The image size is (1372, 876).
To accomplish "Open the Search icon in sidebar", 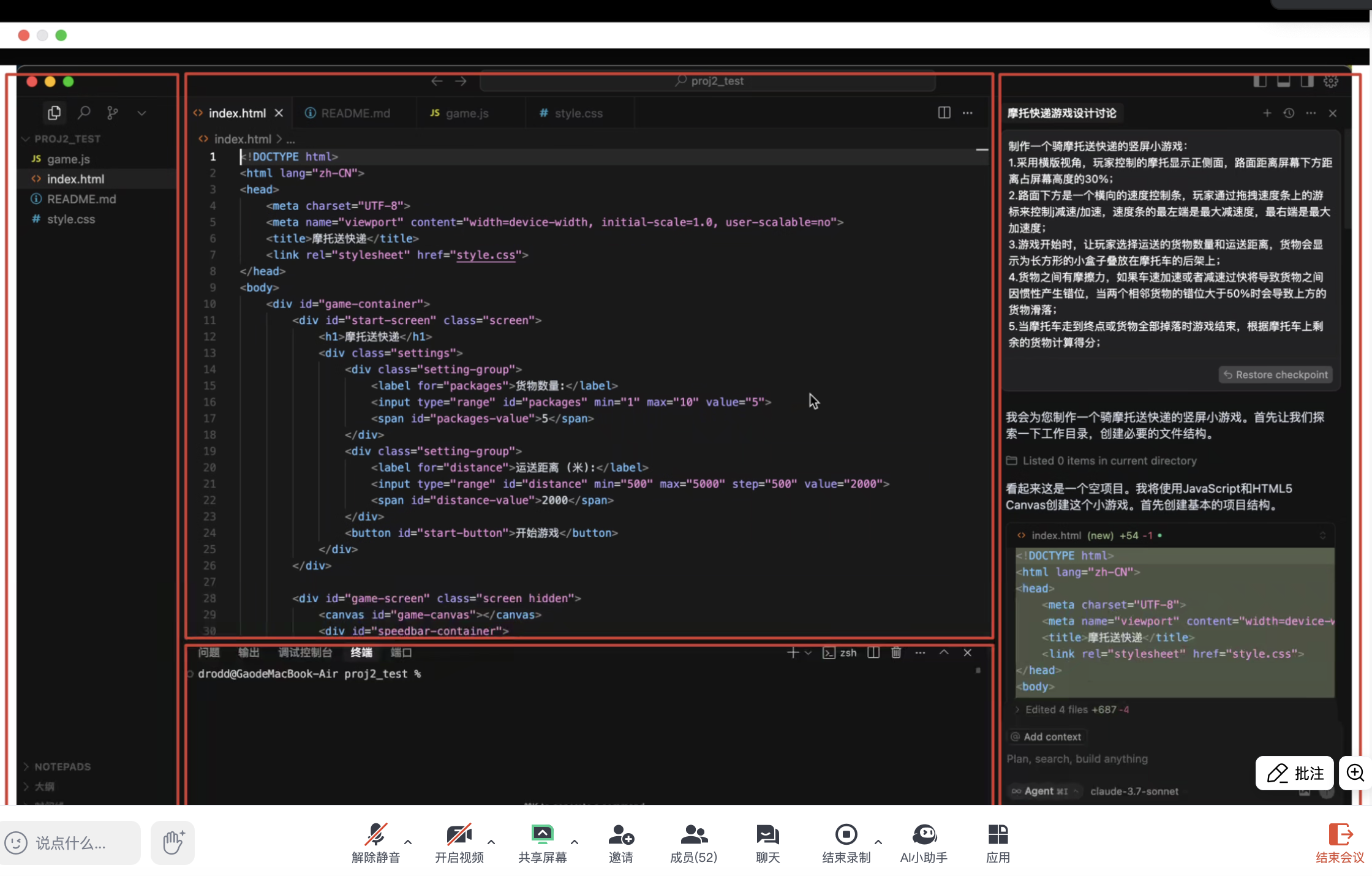I will pyautogui.click(x=84, y=113).
